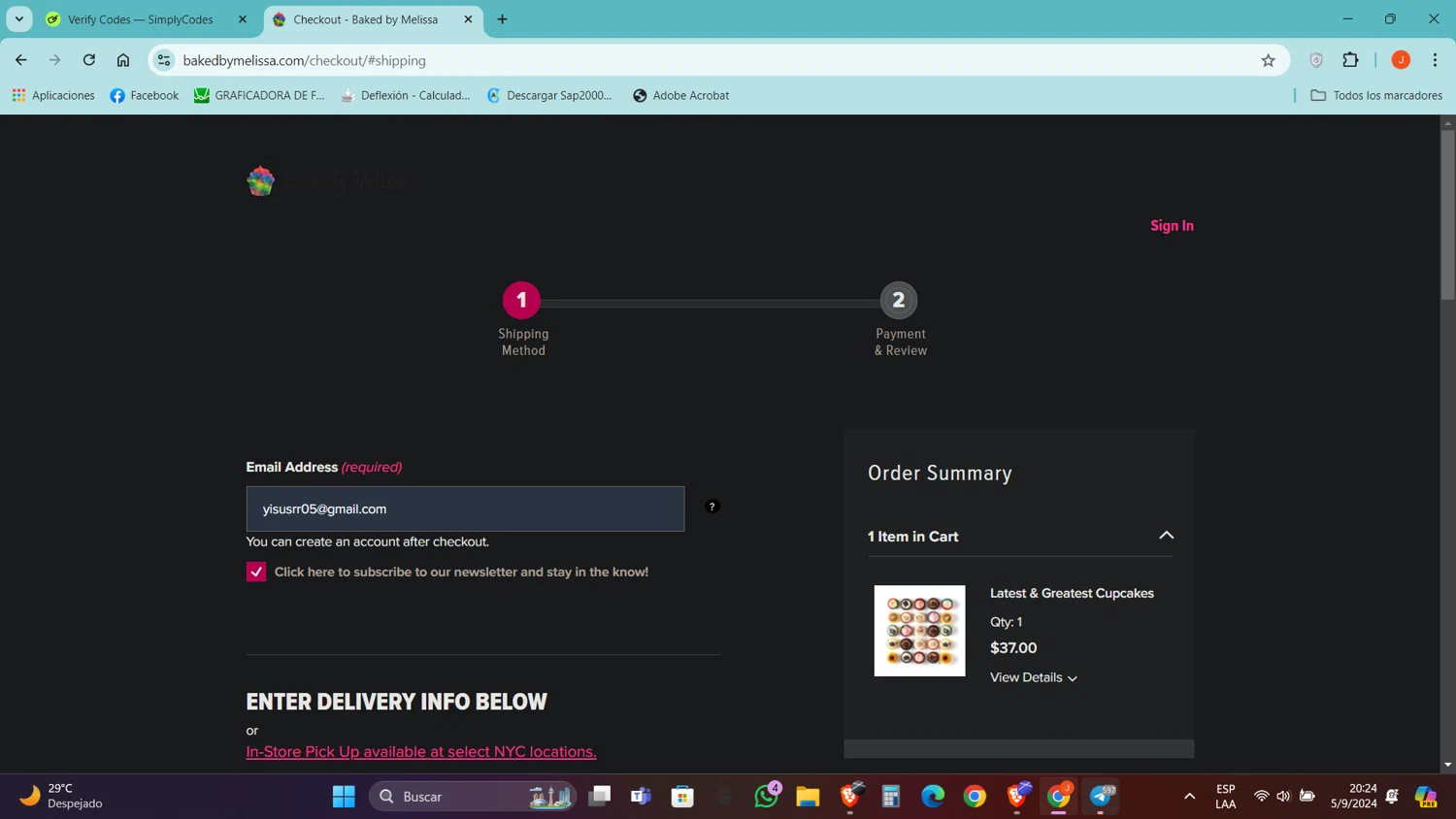Open Calculator from the taskbar
This screenshot has width=1456, height=819.
click(x=891, y=797)
